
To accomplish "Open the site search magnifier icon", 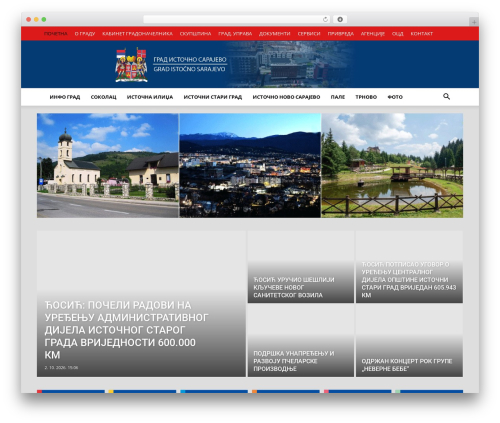I will 446,97.
